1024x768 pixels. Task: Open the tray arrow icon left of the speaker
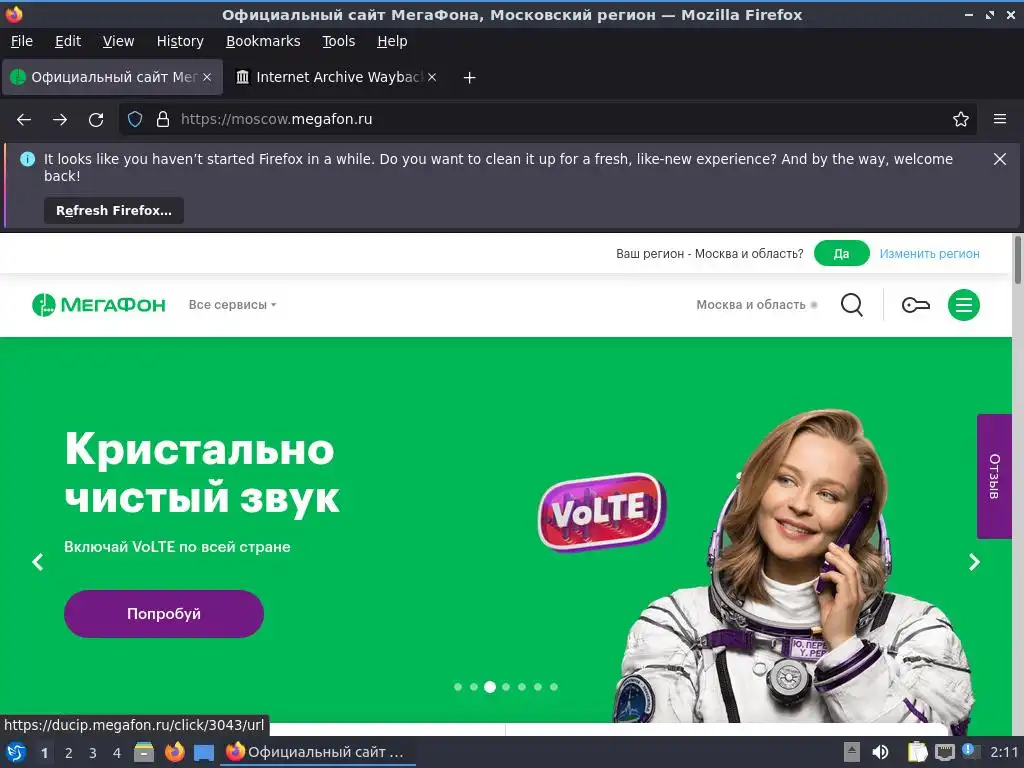(852, 752)
